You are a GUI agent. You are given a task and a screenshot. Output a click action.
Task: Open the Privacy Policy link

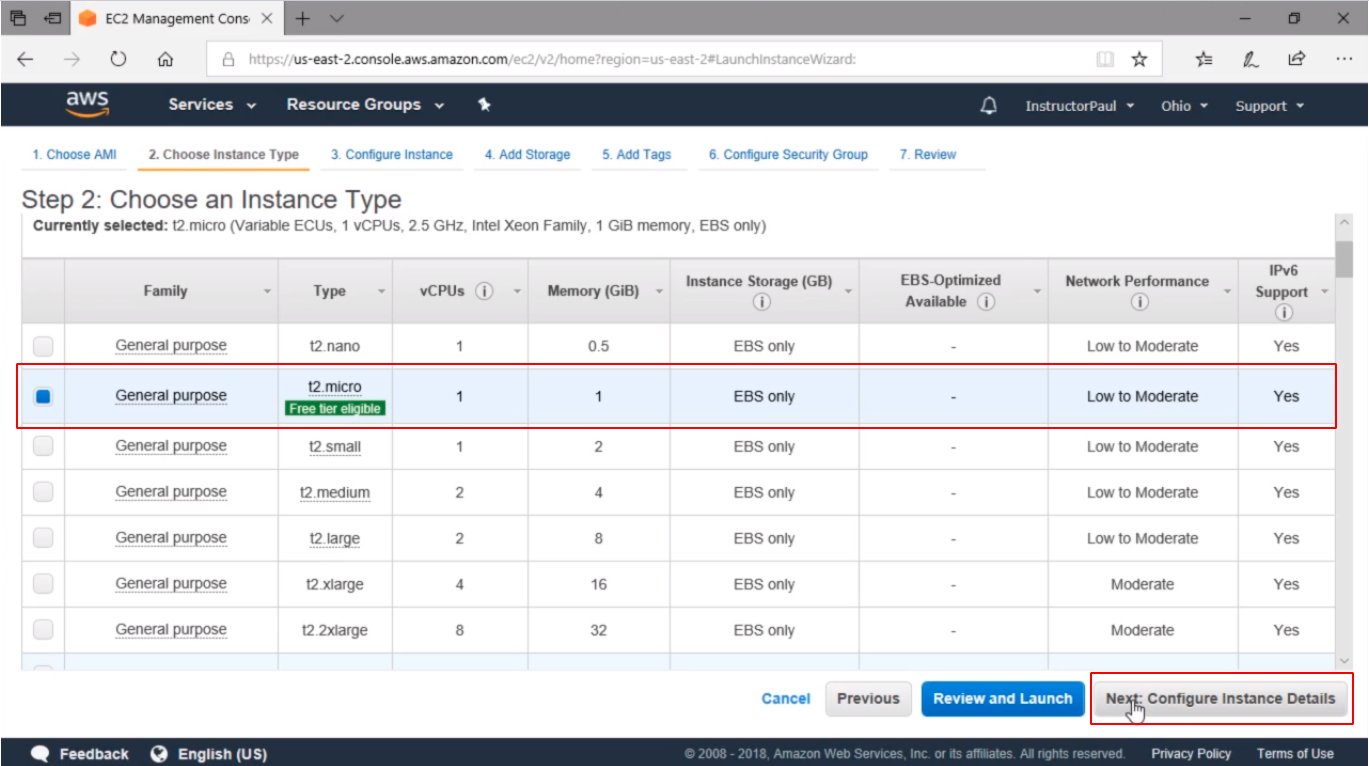[x=1191, y=754]
